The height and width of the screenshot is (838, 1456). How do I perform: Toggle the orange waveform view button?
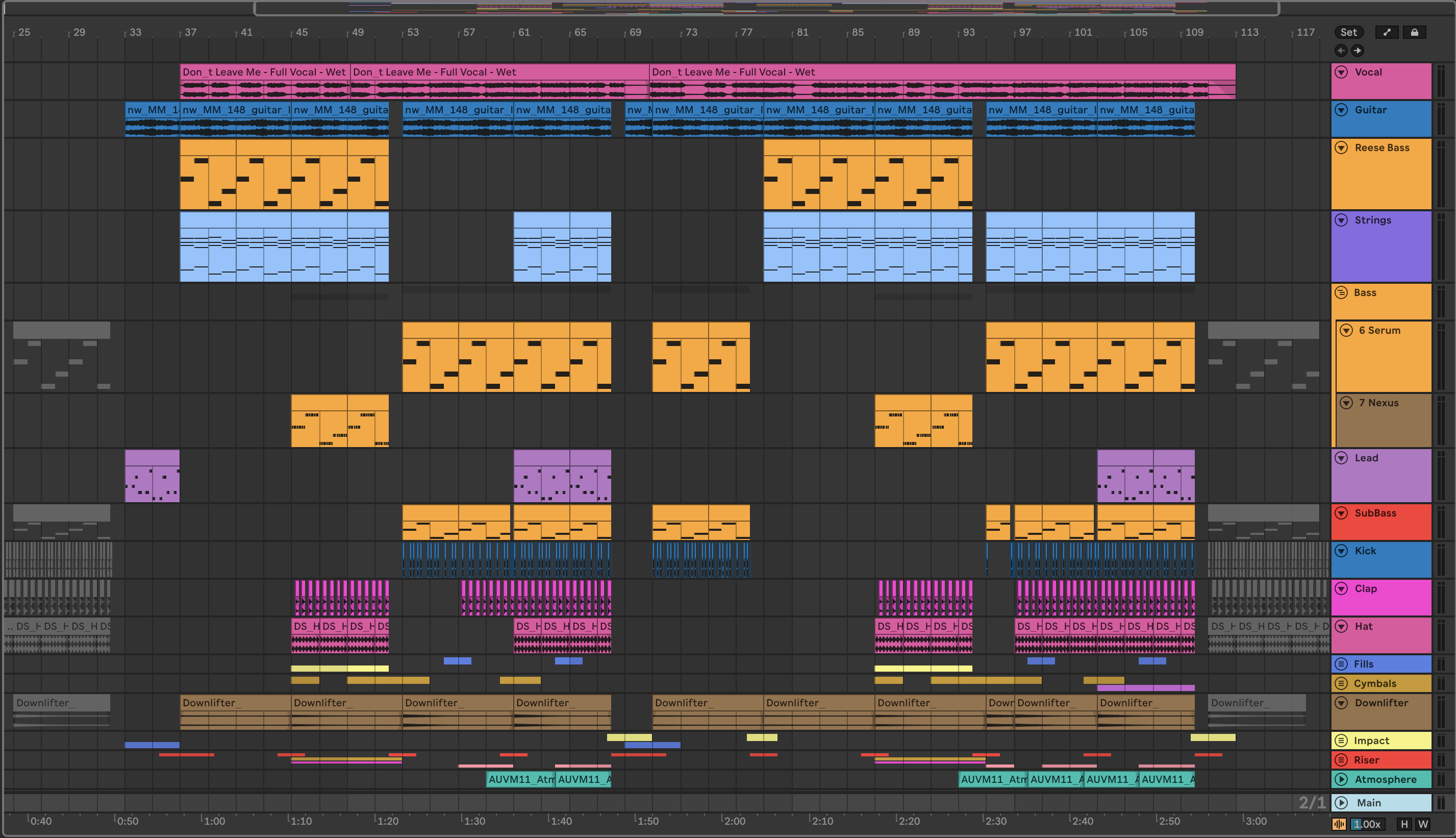pyautogui.click(x=1339, y=824)
